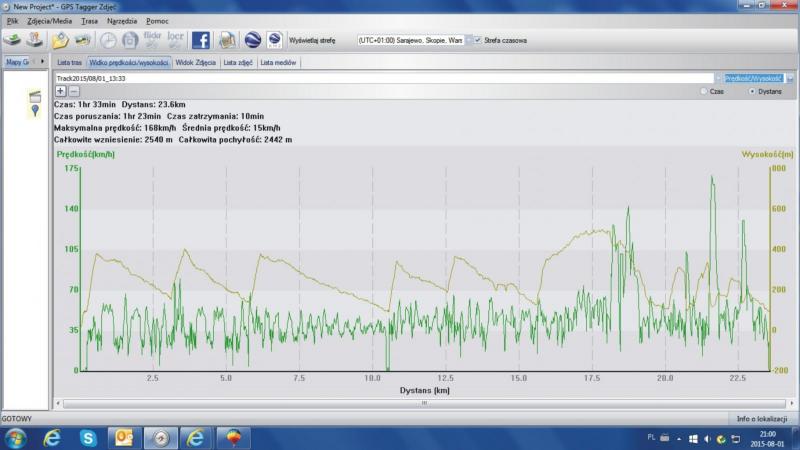The width and height of the screenshot is (800, 450).
Task: Open project using the folder icon
Action: click(x=60, y=40)
